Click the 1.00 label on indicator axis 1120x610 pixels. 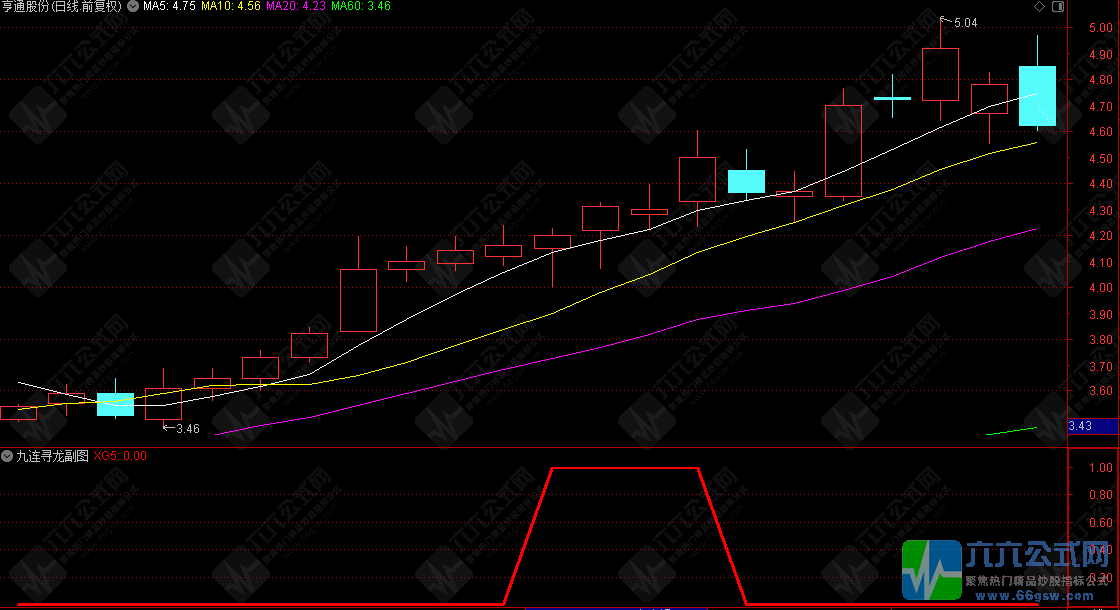pyautogui.click(x=1101, y=468)
